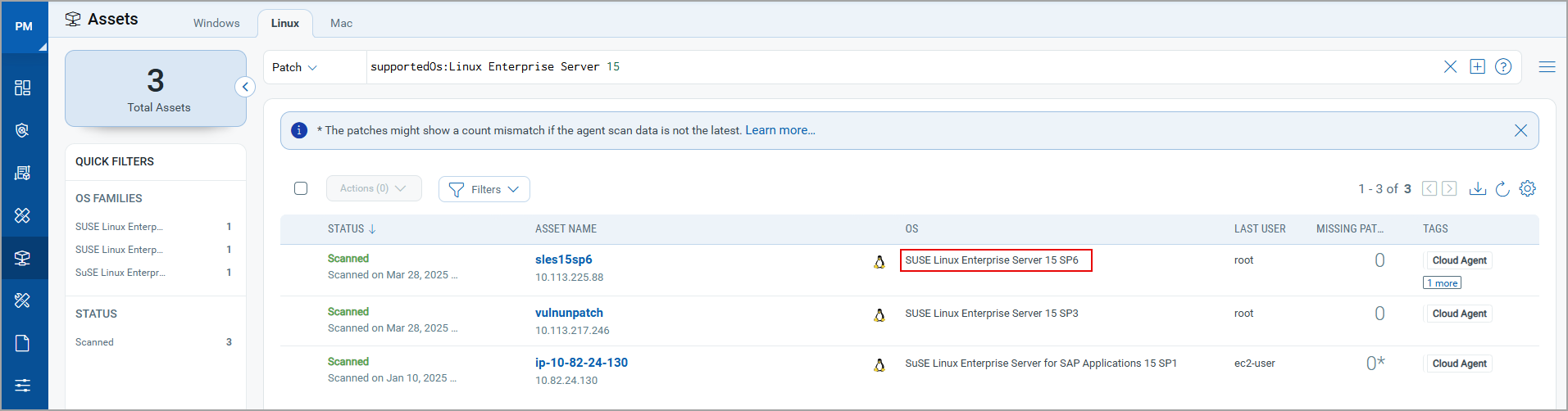Click the Linux penguin icon for vulnunpatch
The height and width of the screenshot is (411, 1568).
[x=879, y=315]
